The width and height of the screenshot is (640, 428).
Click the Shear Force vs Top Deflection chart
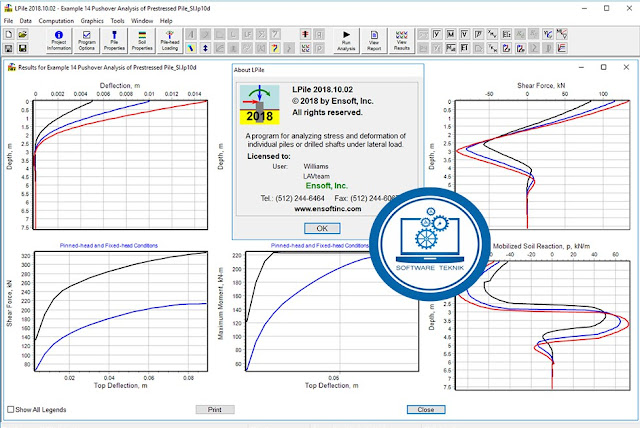point(121,311)
